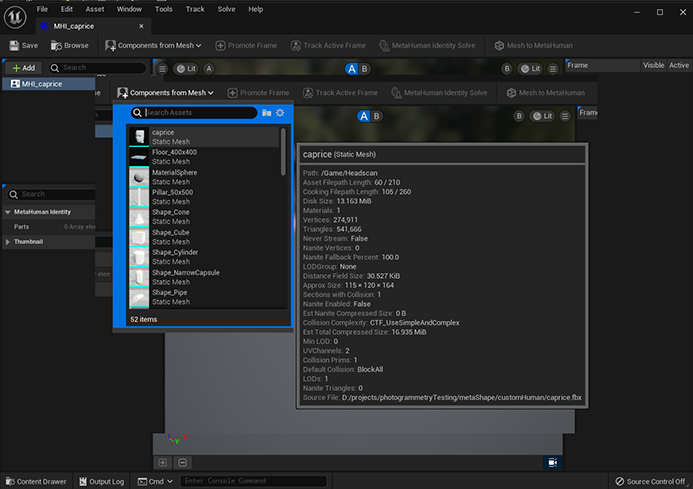693x489 pixels.
Task: Open the Components from Mesh dropdown
Action: point(155,45)
